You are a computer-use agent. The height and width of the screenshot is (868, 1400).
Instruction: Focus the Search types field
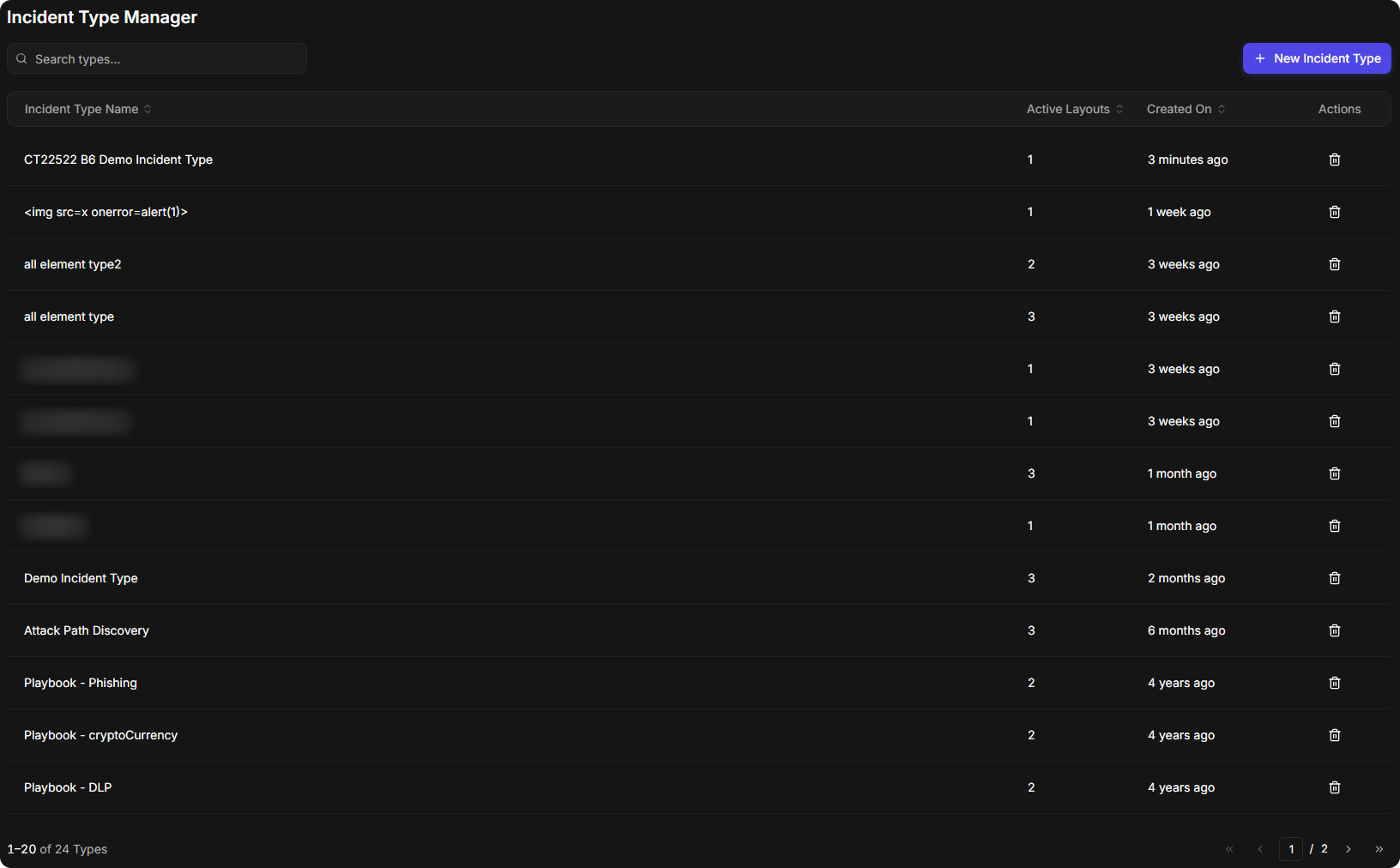[x=157, y=58]
